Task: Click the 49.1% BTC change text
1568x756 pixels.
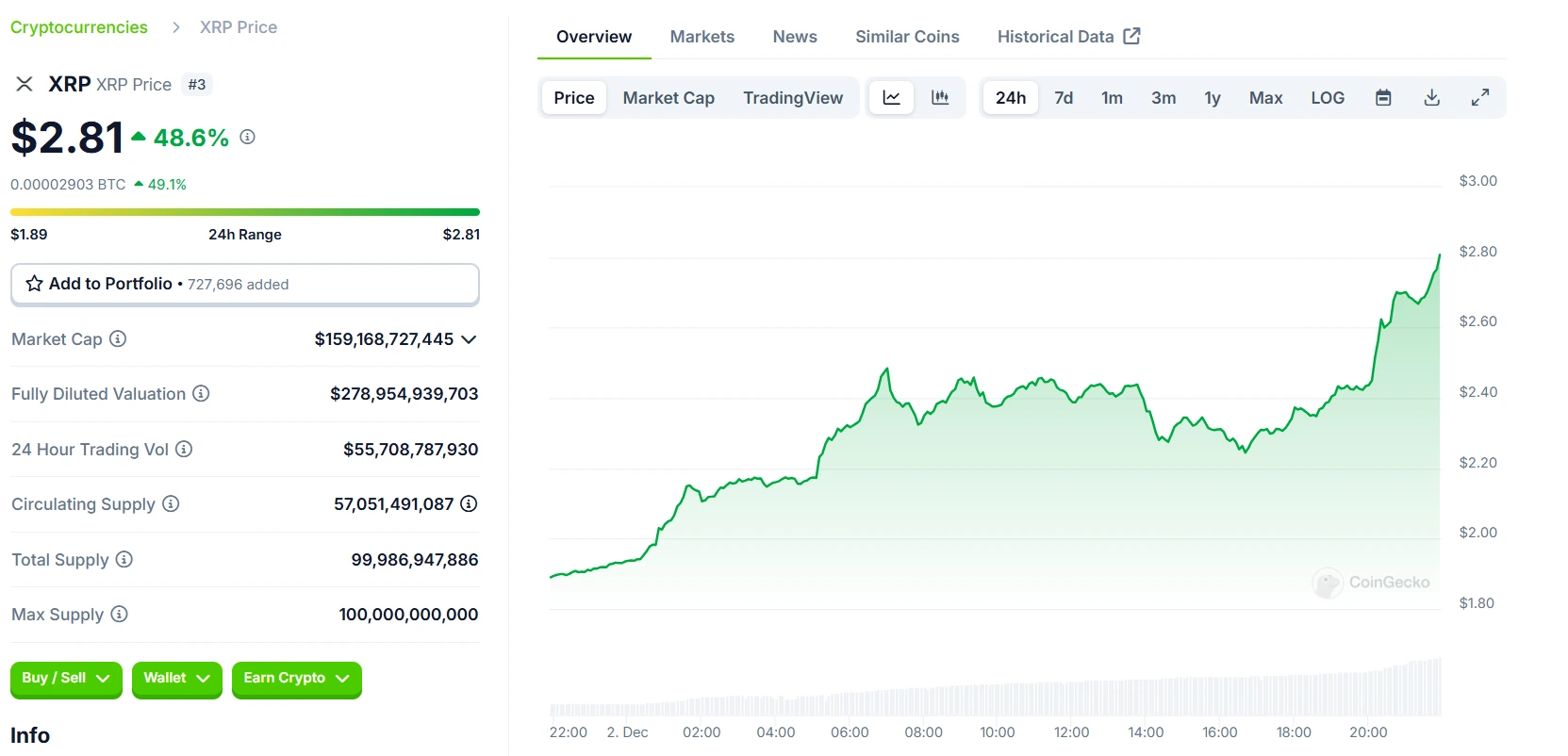Action: click(x=167, y=185)
